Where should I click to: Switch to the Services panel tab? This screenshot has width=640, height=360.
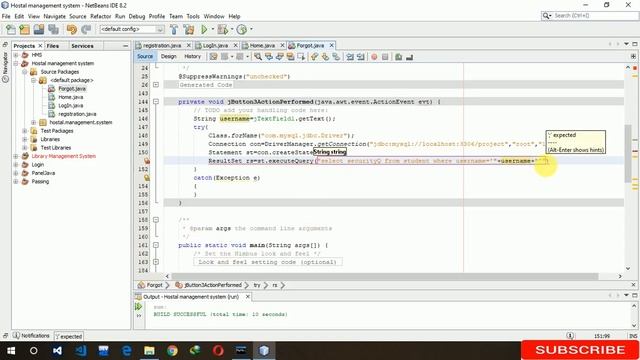pos(82,46)
